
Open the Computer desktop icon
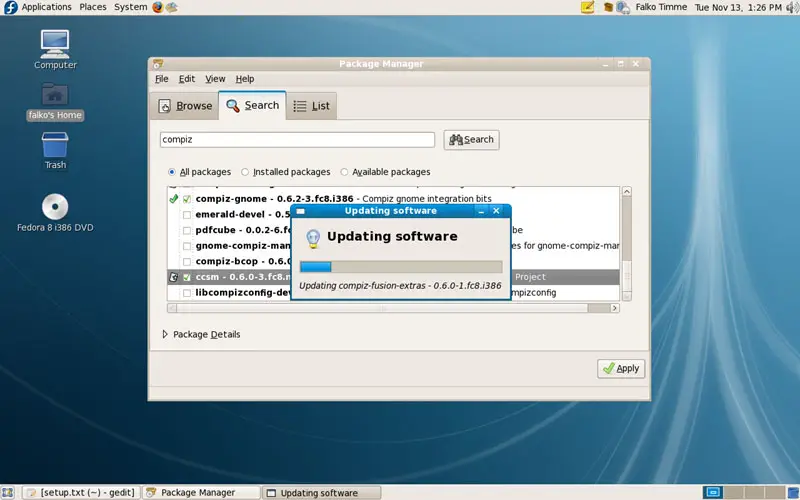(55, 49)
